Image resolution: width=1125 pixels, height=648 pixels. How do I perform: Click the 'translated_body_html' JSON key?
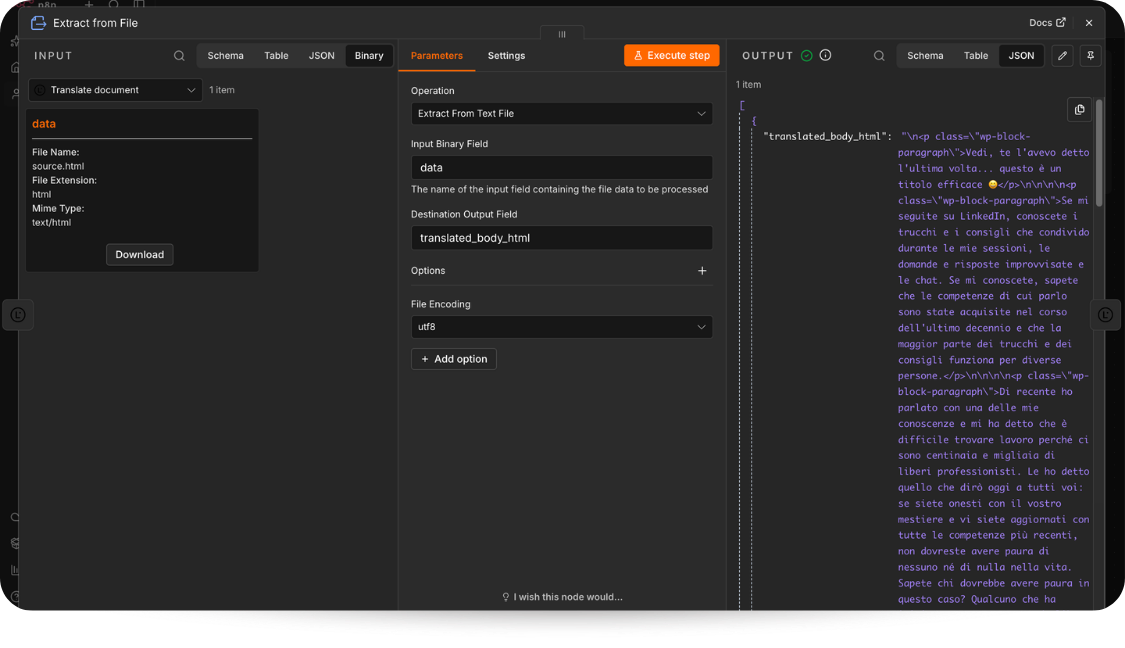824,136
